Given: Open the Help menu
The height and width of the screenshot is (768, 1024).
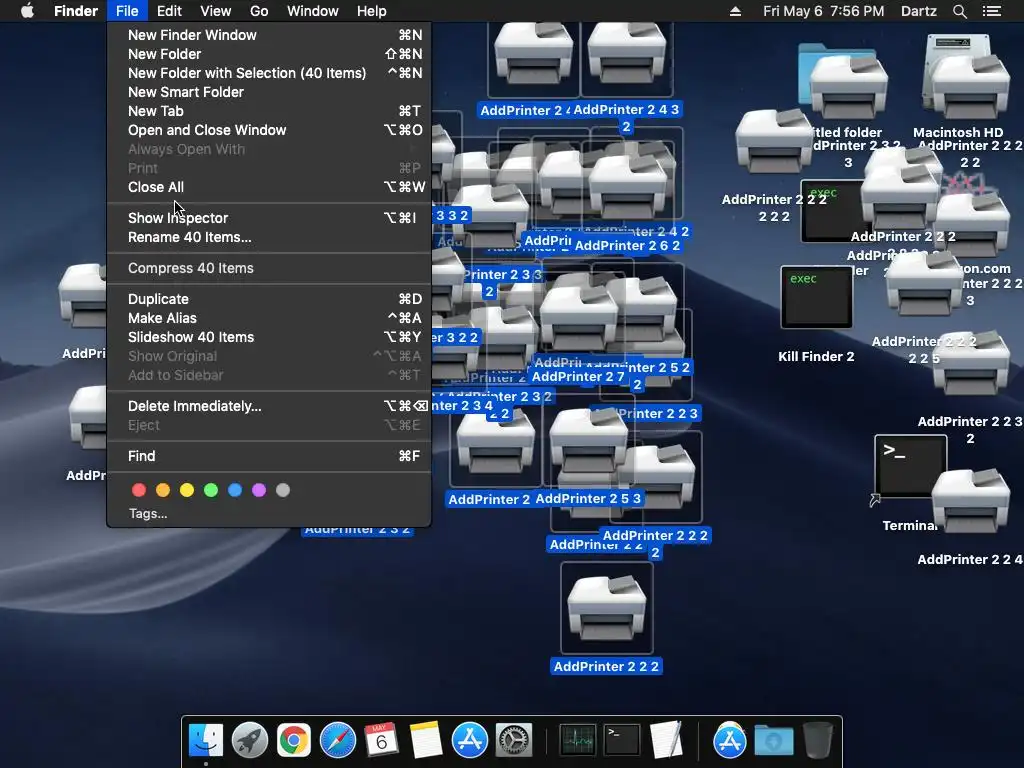Looking at the screenshot, I should point(372,11).
